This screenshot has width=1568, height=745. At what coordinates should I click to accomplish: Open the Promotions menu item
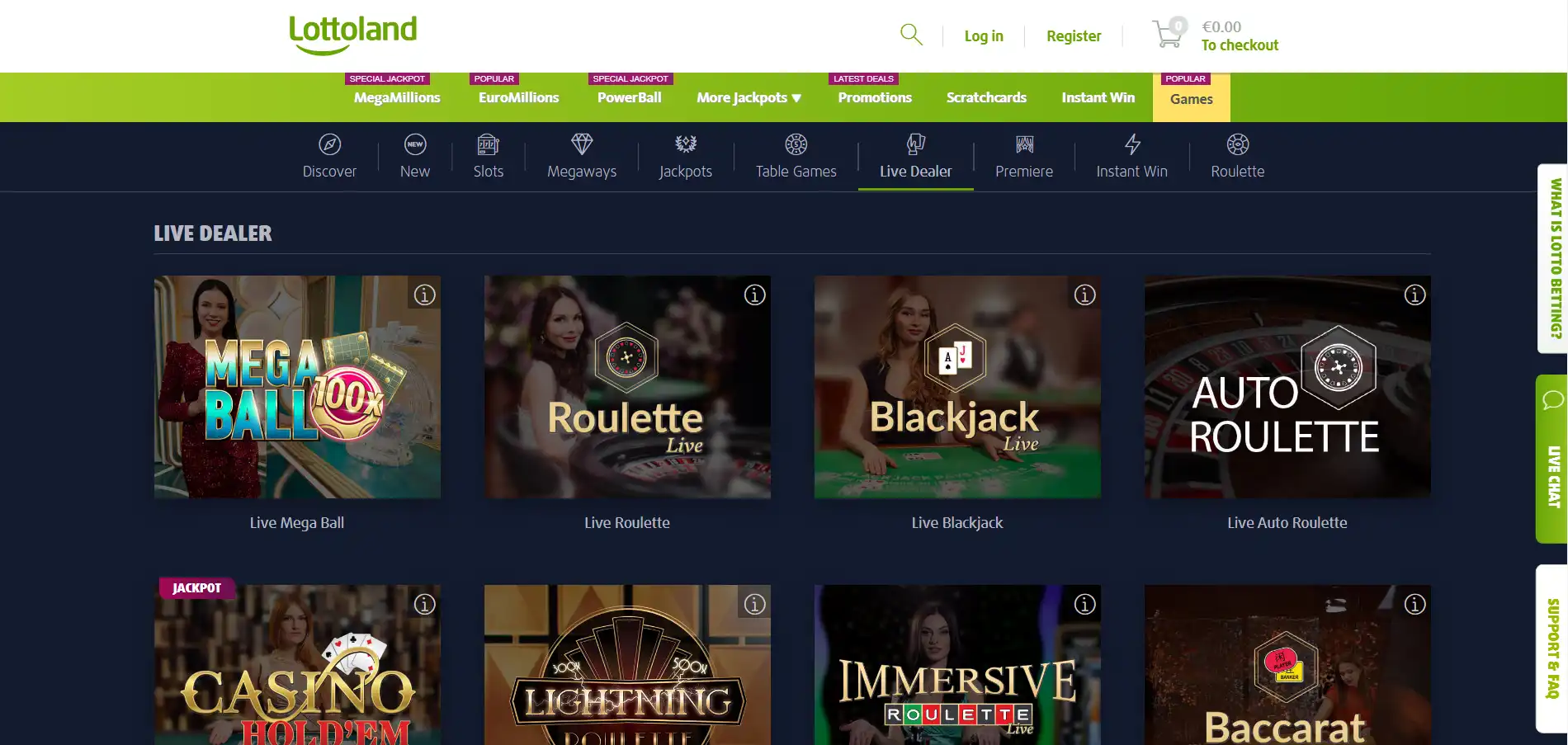tap(875, 97)
